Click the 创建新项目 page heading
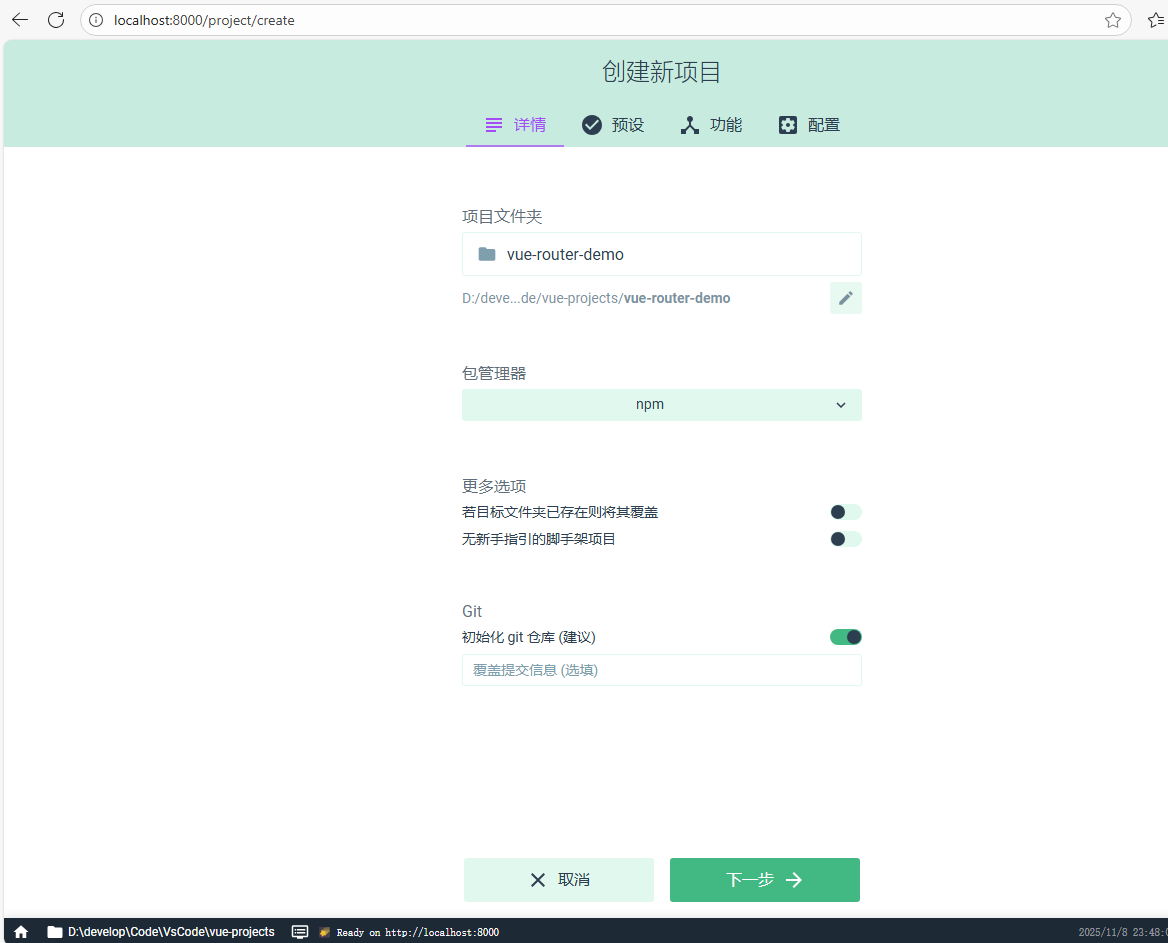 click(x=661, y=72)
